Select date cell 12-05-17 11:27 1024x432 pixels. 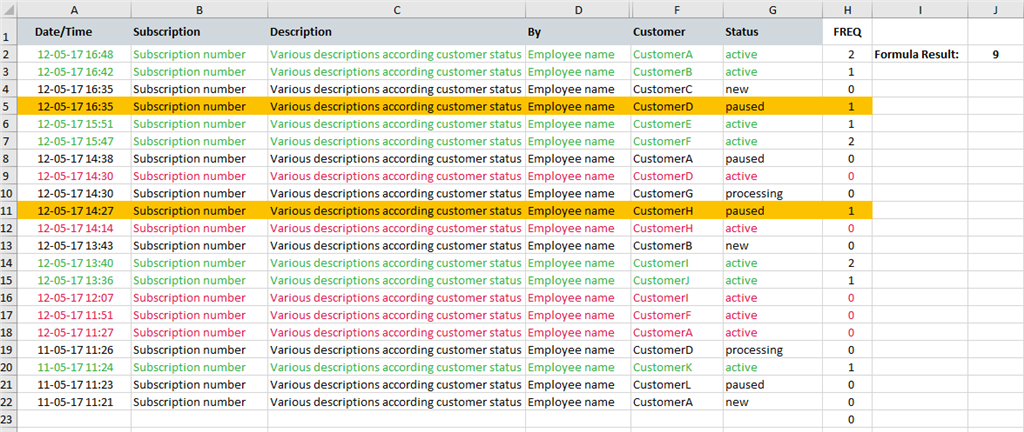[x=74, y=333]
